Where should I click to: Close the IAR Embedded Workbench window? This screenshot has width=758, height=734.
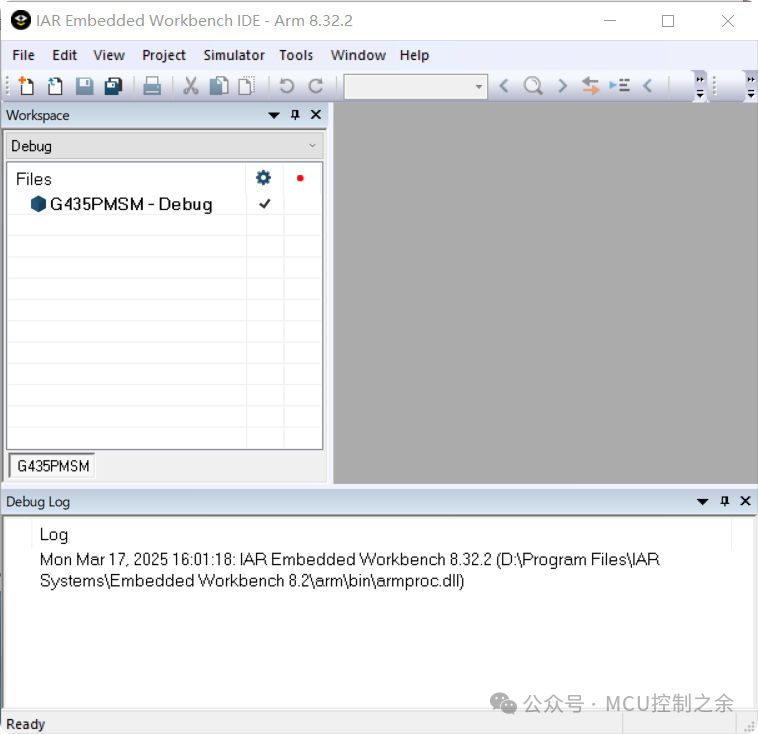pos(728,21)
